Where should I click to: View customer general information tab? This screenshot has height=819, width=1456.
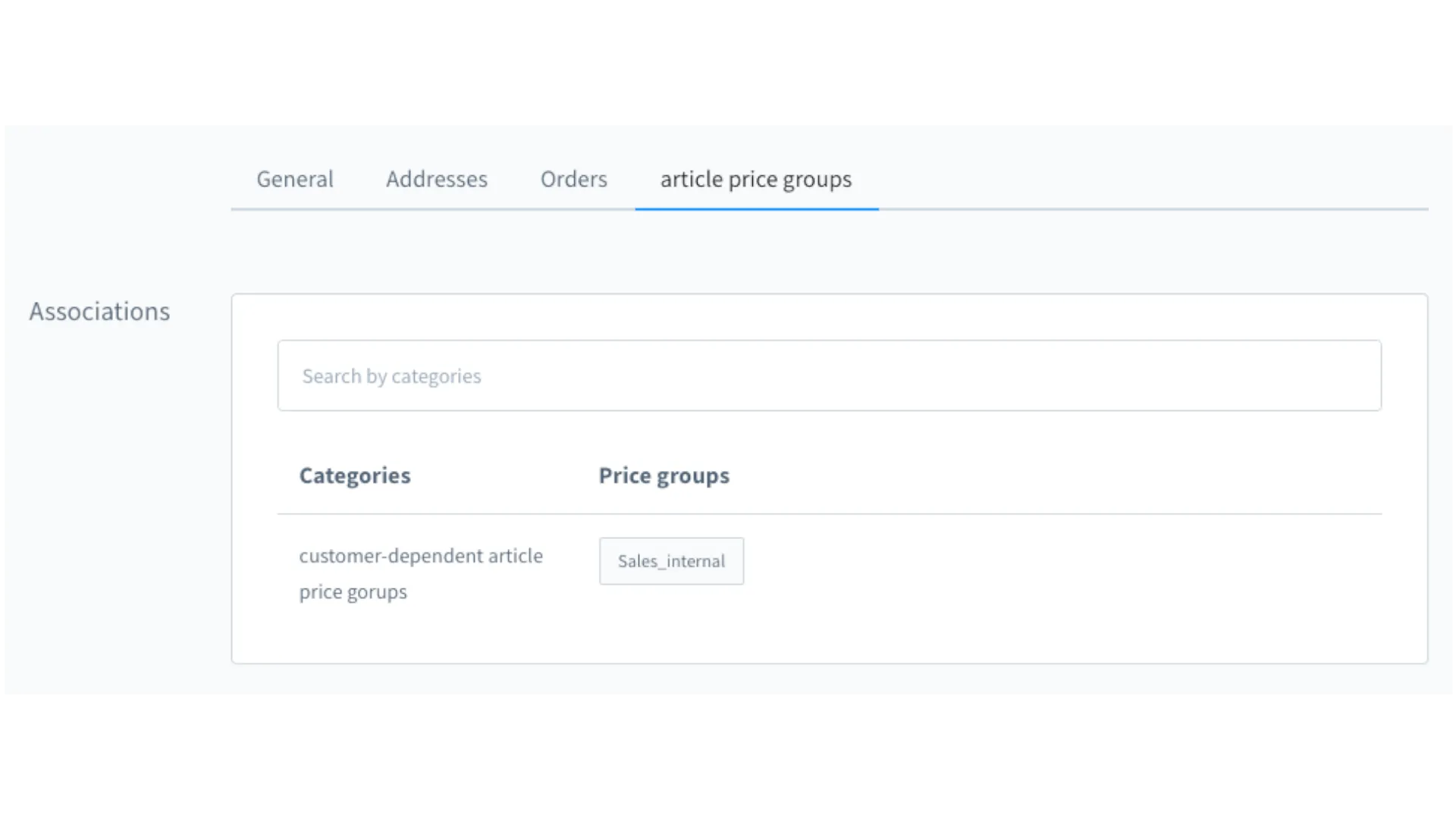coord(294,180)
